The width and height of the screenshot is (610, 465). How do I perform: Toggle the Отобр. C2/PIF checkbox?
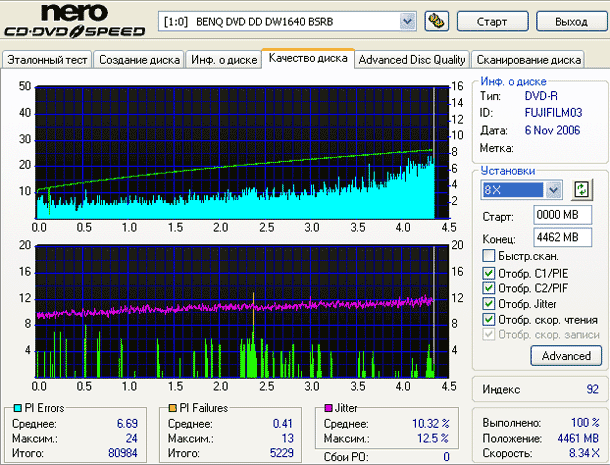coord(488,289)
